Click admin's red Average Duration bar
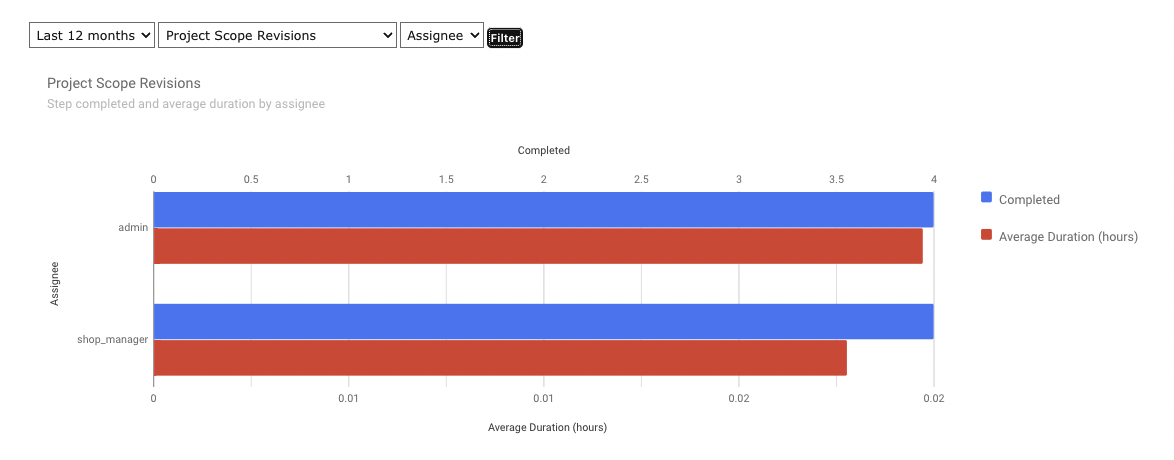The image size is (1174, 460). click(538, 246)
